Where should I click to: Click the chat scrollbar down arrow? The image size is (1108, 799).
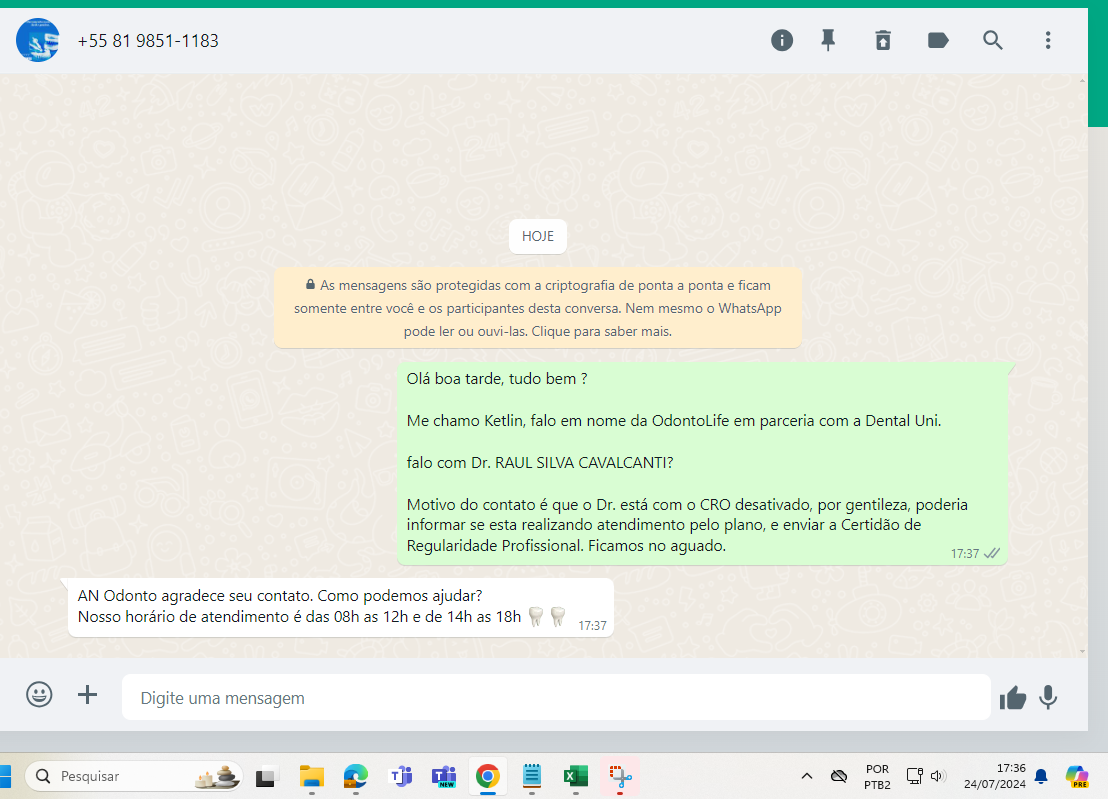[x=1083, y=651]
